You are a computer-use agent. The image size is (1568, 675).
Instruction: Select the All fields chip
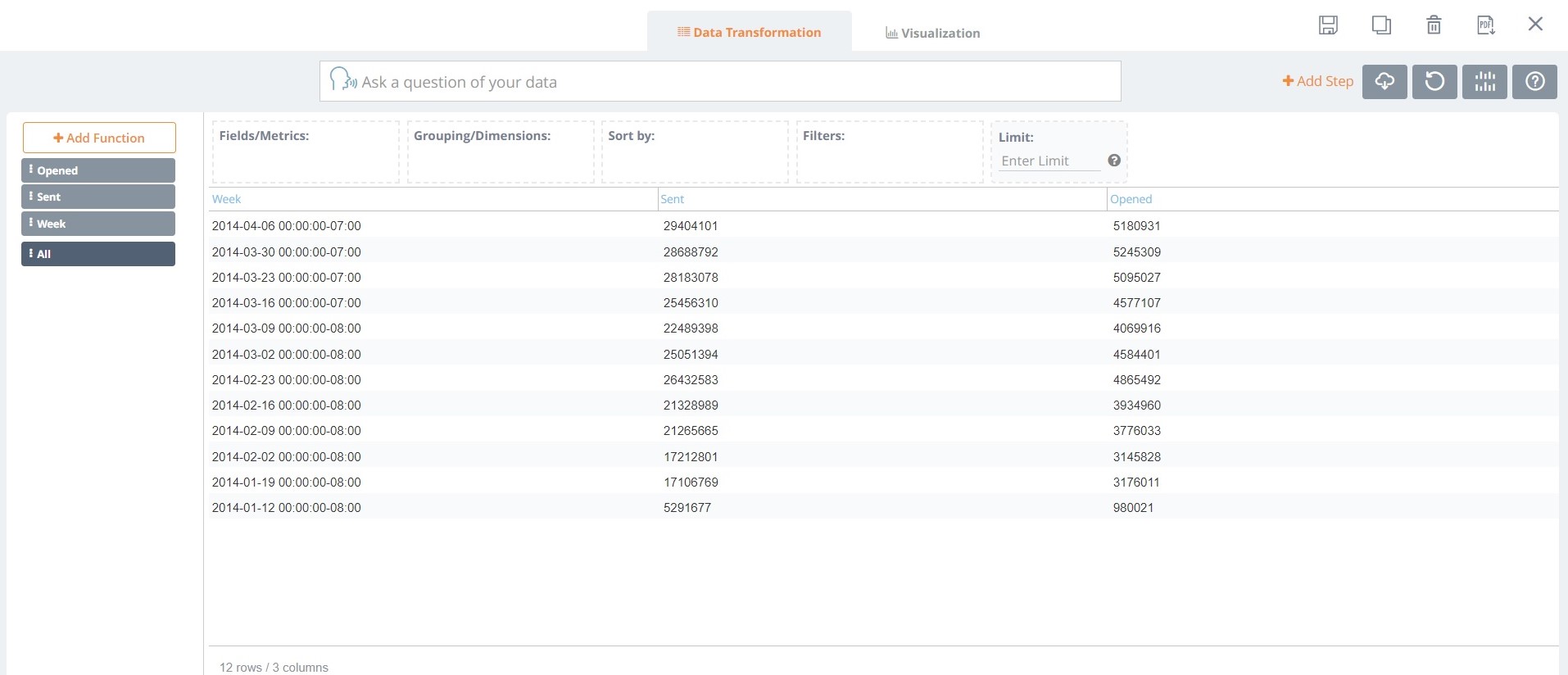point(98,254)
